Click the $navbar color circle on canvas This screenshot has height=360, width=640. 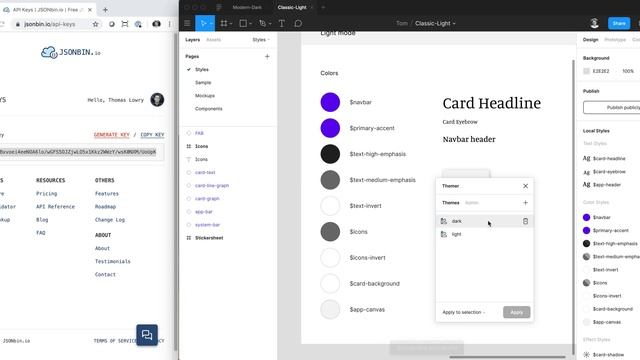[x=330, y=102]
